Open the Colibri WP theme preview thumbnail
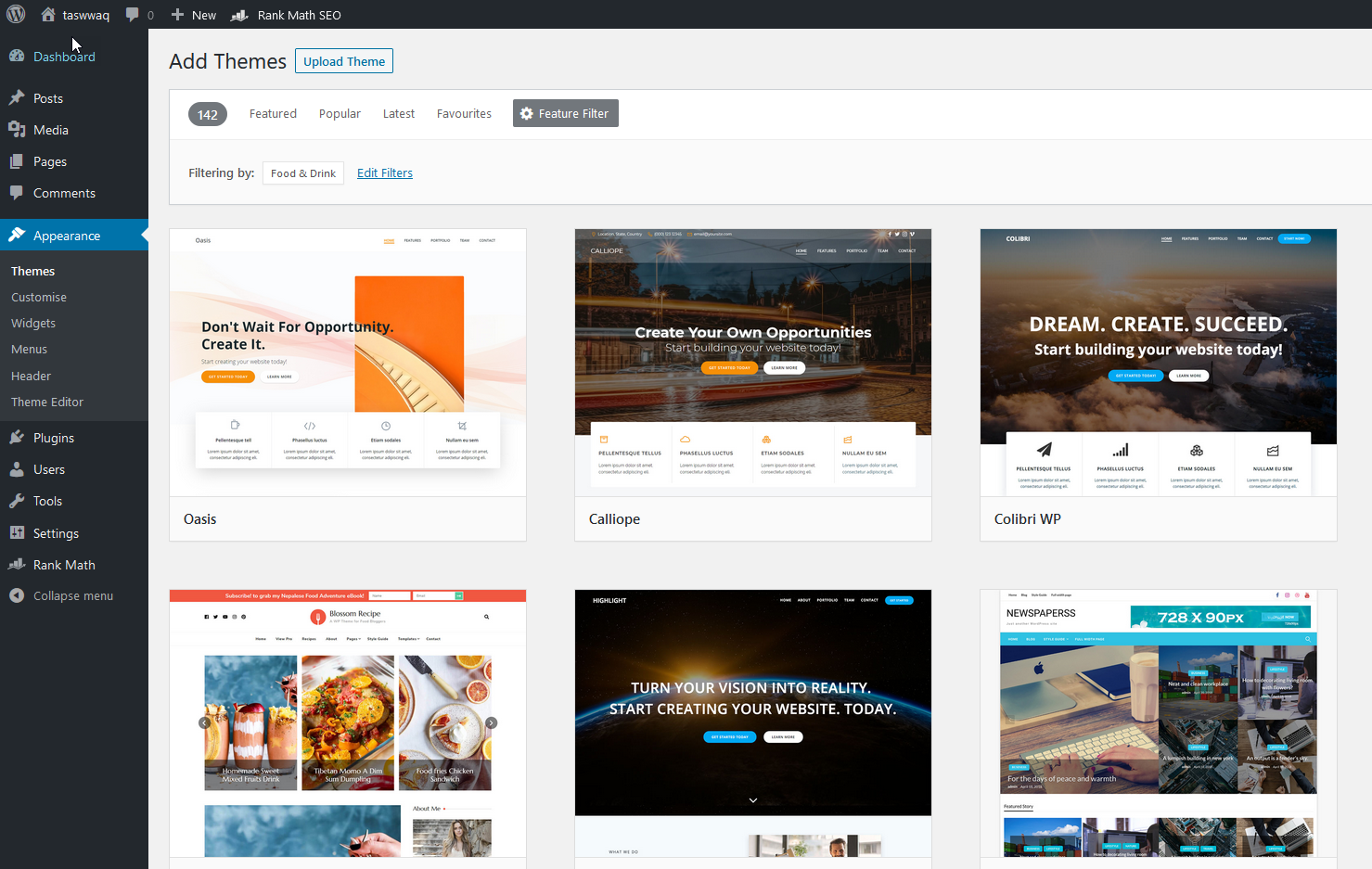Image resolution: width=1372 pixels, height=869 pixels. [1159, 363]
